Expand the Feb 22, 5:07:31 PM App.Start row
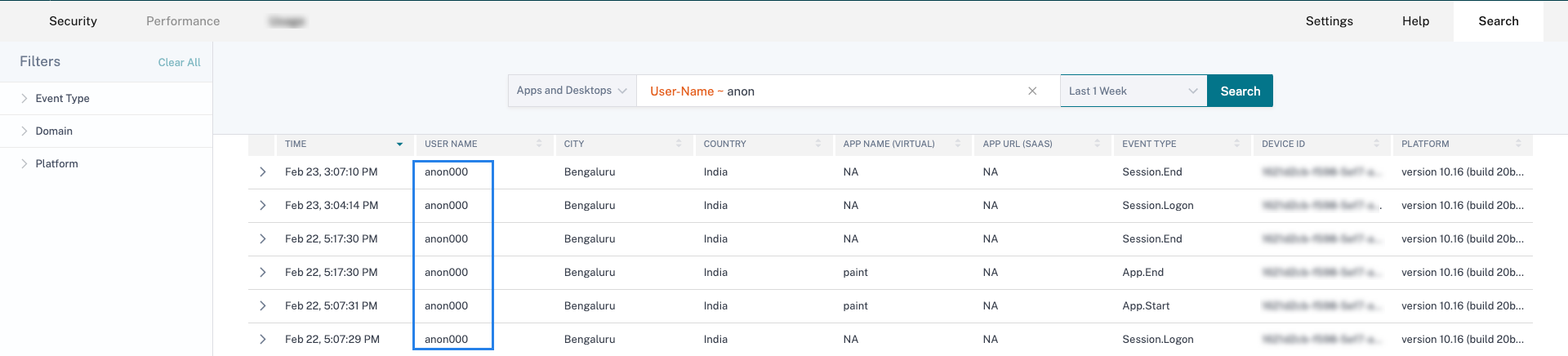 point(262,306)
